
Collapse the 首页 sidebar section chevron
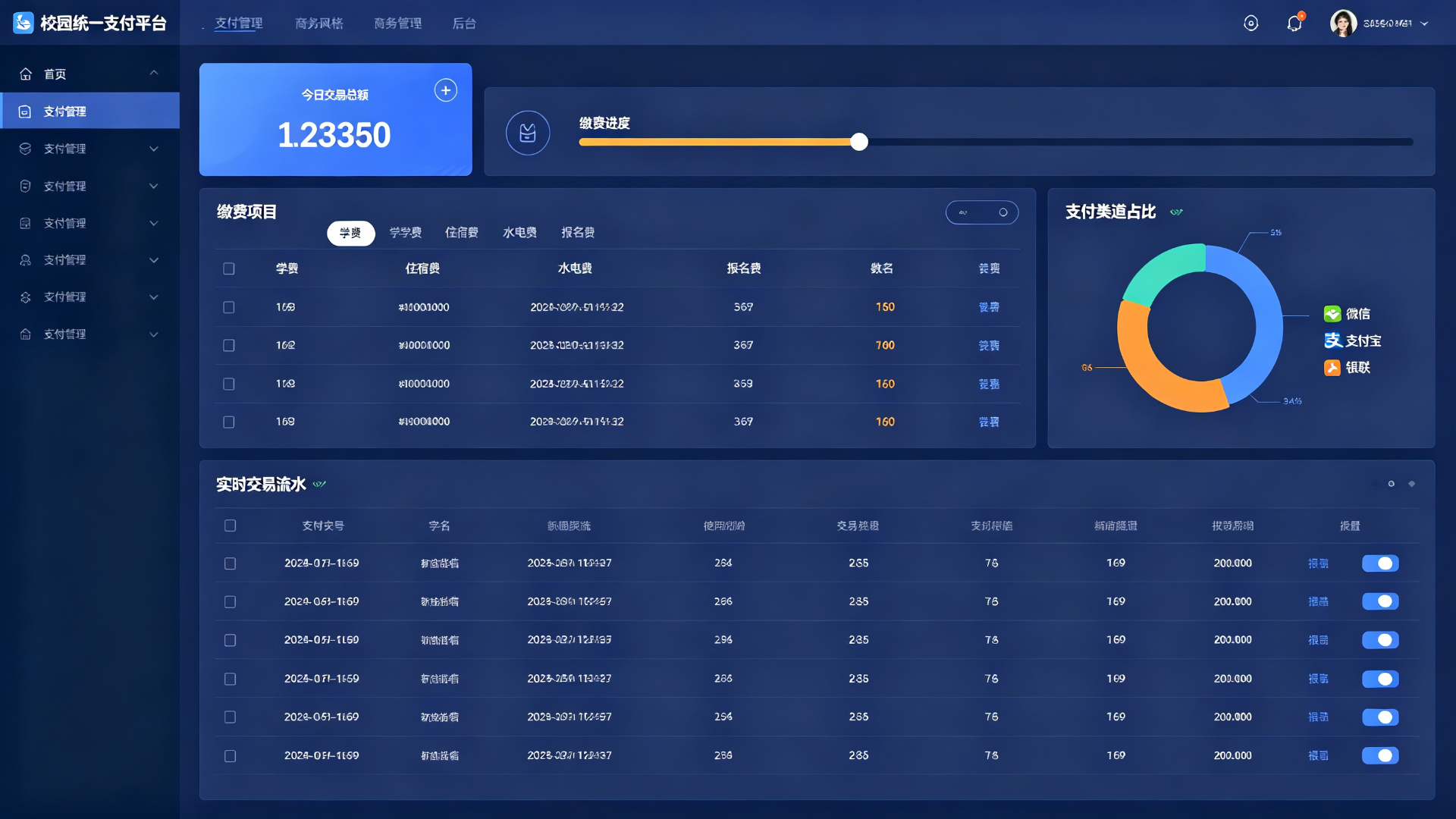[x=154, y=73]
